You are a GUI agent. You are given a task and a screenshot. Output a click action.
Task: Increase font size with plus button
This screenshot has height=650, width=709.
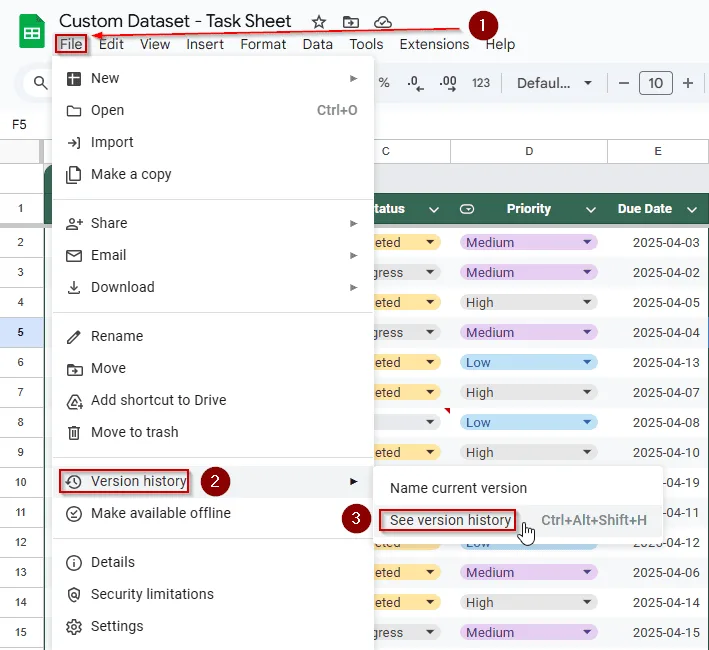click(688, 83)
